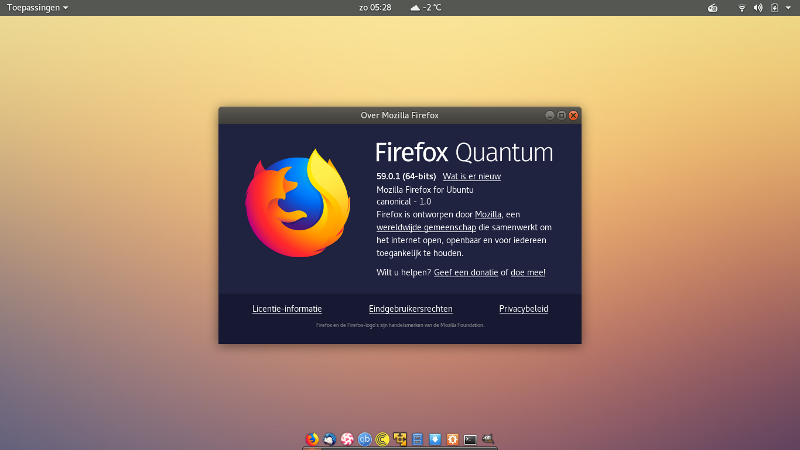Image resolution: width=800 pixels, height=450 pixels.
Task: Click the 'Over Mozilla Firefox' title bar
Action: pyautogui.click(x=399, y=115)
